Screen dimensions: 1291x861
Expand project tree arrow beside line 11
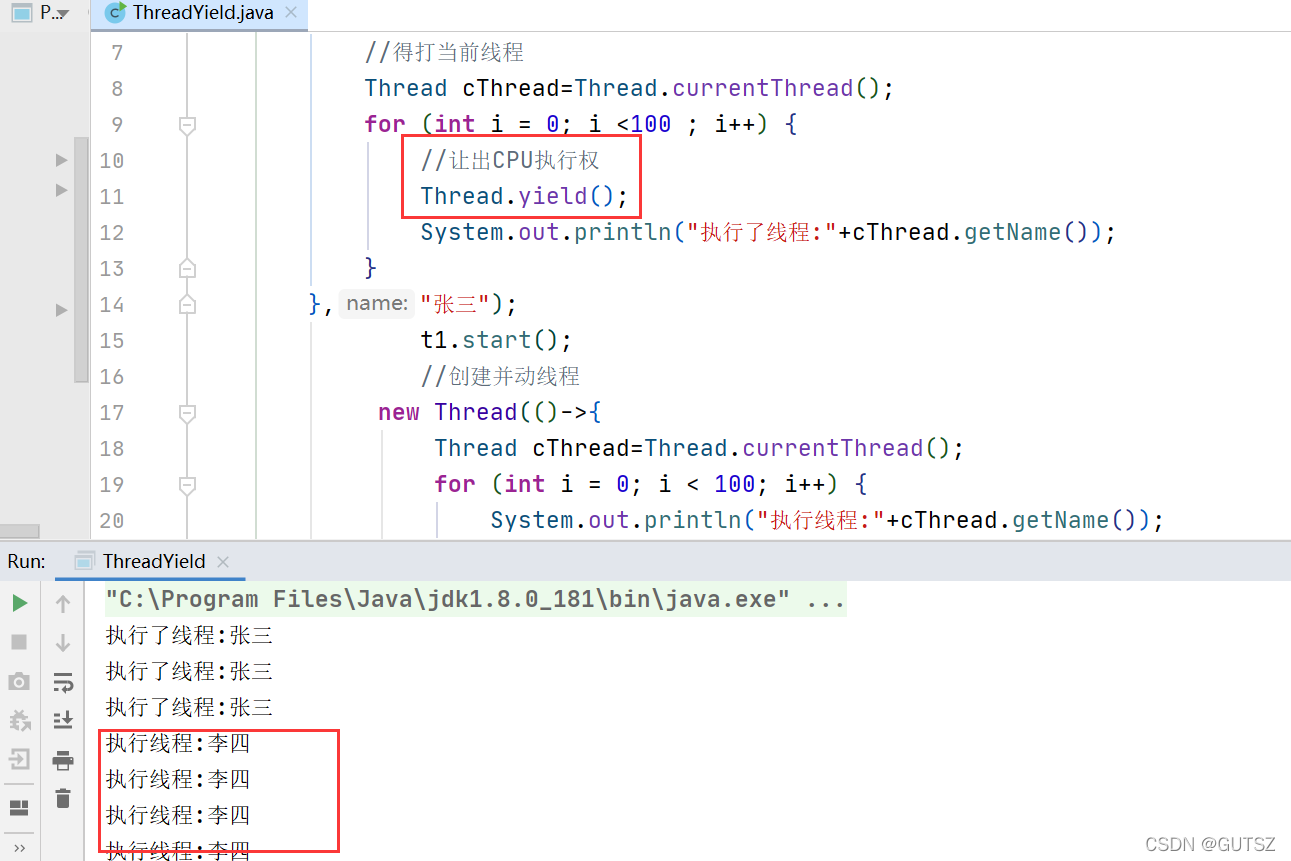tap(62, 189)
